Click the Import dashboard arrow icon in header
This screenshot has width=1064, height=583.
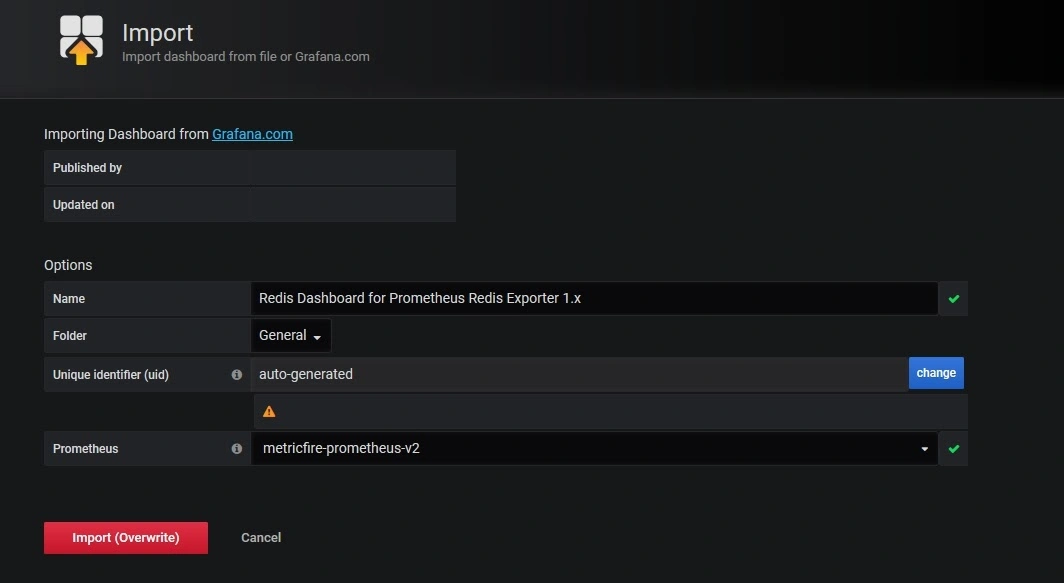[x=81, y=41]
